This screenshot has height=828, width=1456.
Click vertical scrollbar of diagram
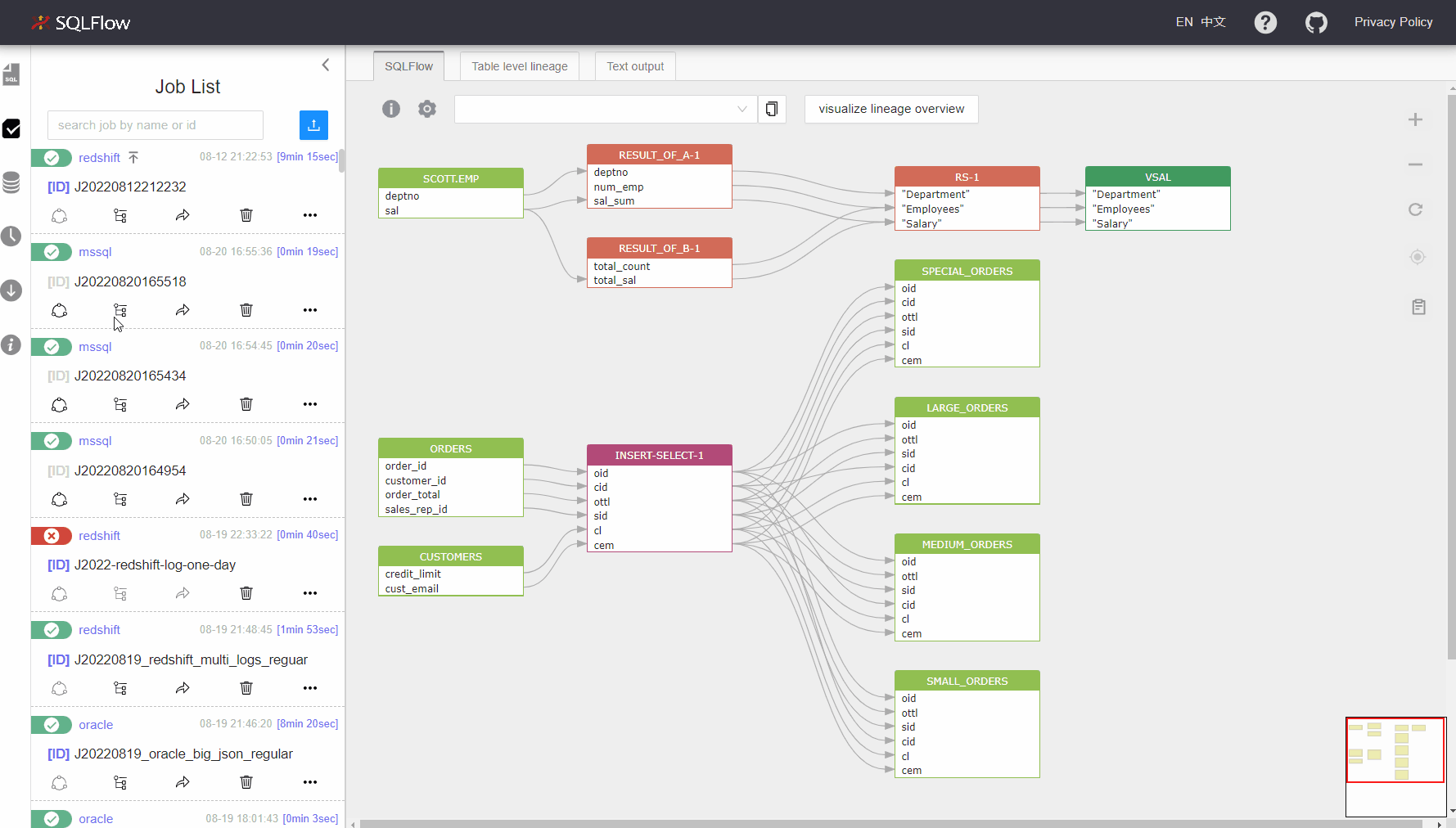click(x=1452, y=376)
